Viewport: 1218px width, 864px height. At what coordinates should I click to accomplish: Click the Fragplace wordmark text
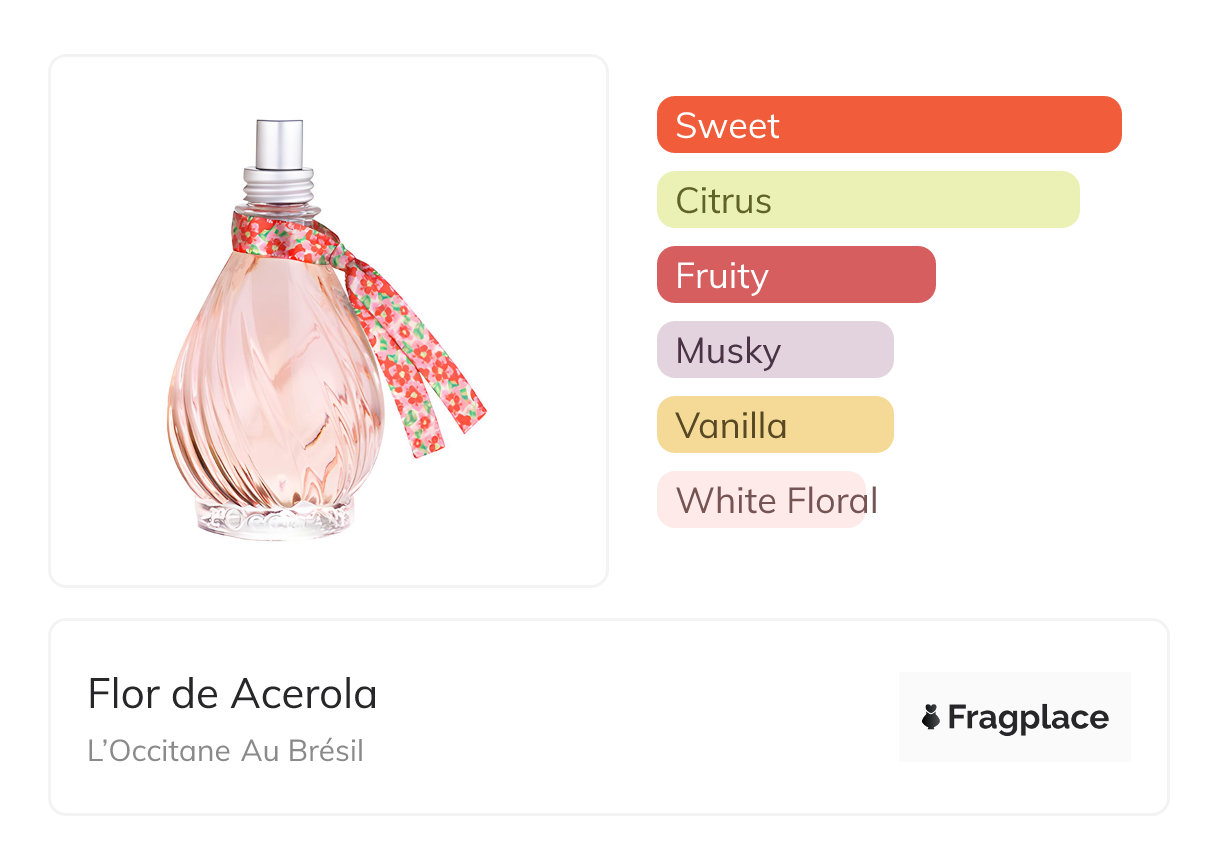click(x=1027, y=717)
